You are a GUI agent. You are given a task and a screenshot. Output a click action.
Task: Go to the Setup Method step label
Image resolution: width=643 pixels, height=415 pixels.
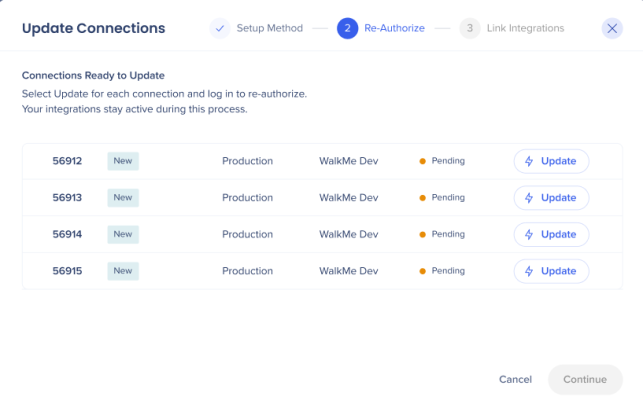269,28
